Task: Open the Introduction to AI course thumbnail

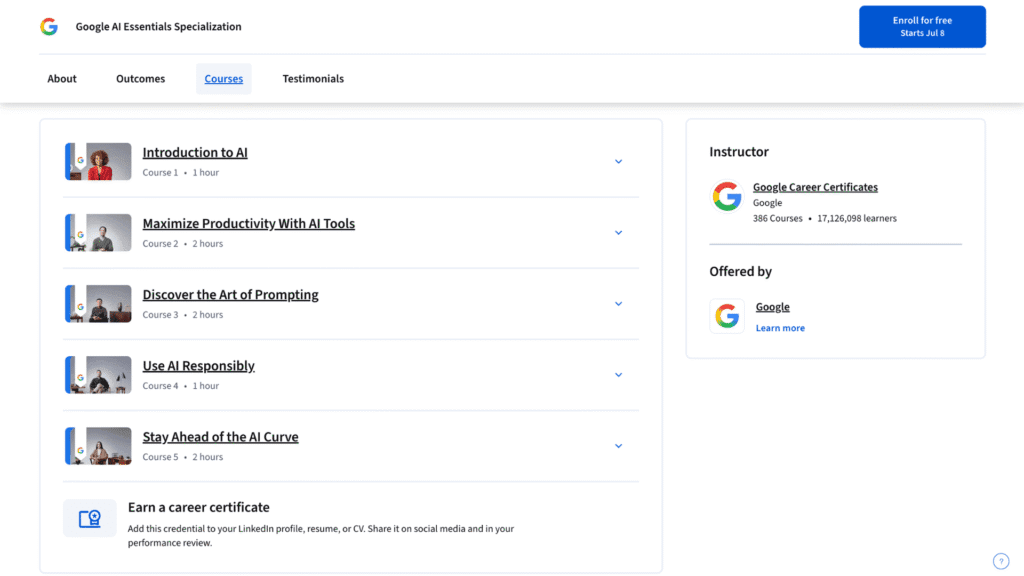Action: tap(98, 161)
